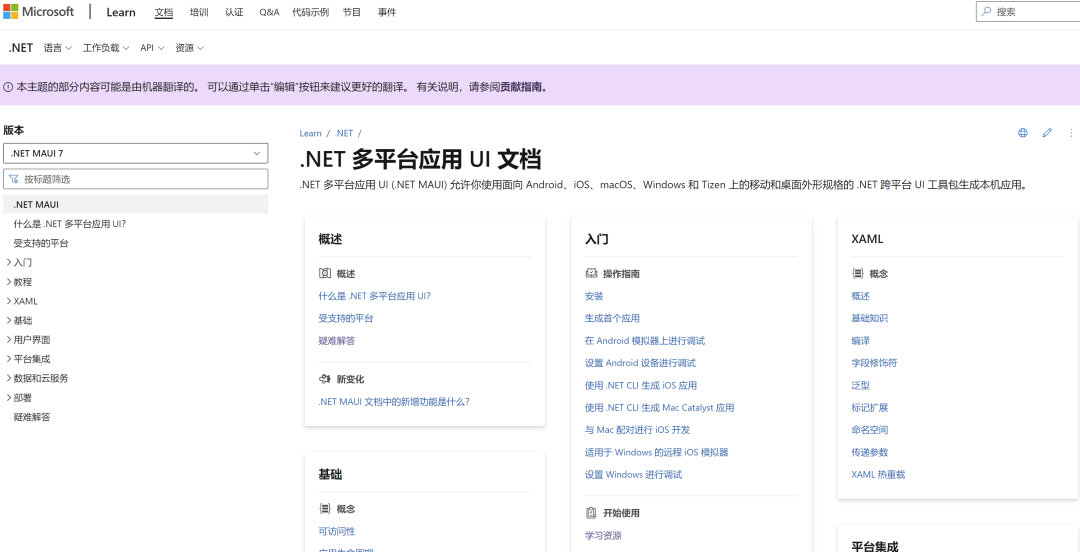Open the 可访问性 link
The width and height of the screenshot is (1080, 552).
tap(337, 531)
